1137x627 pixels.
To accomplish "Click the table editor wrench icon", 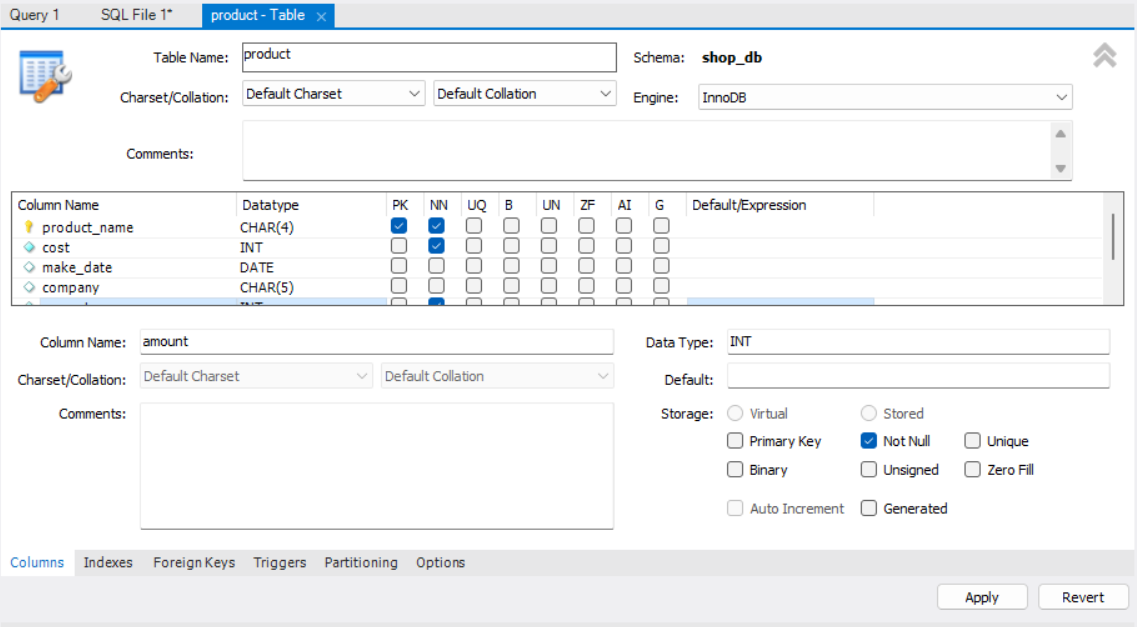I will coord(45,76).
